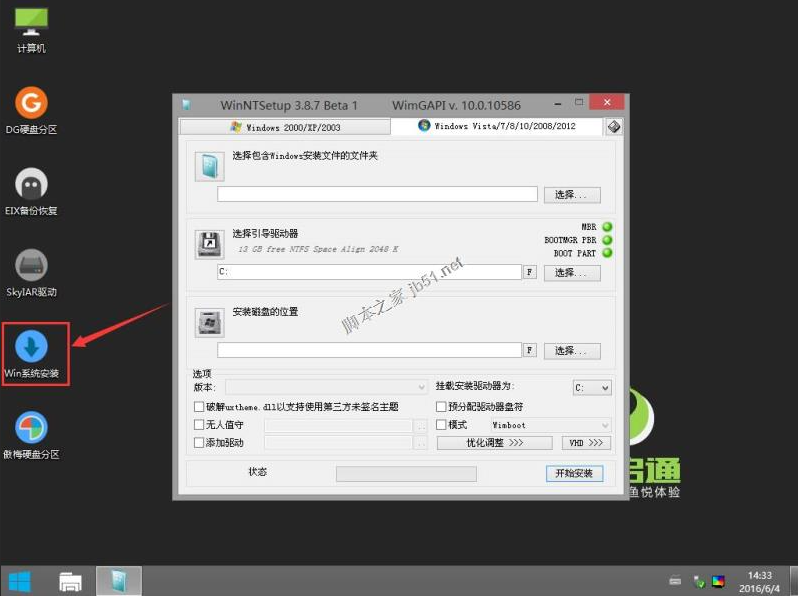
Task: Enable 预分配驱动器盘符 checkbox
Action: (x=441, y=407)
